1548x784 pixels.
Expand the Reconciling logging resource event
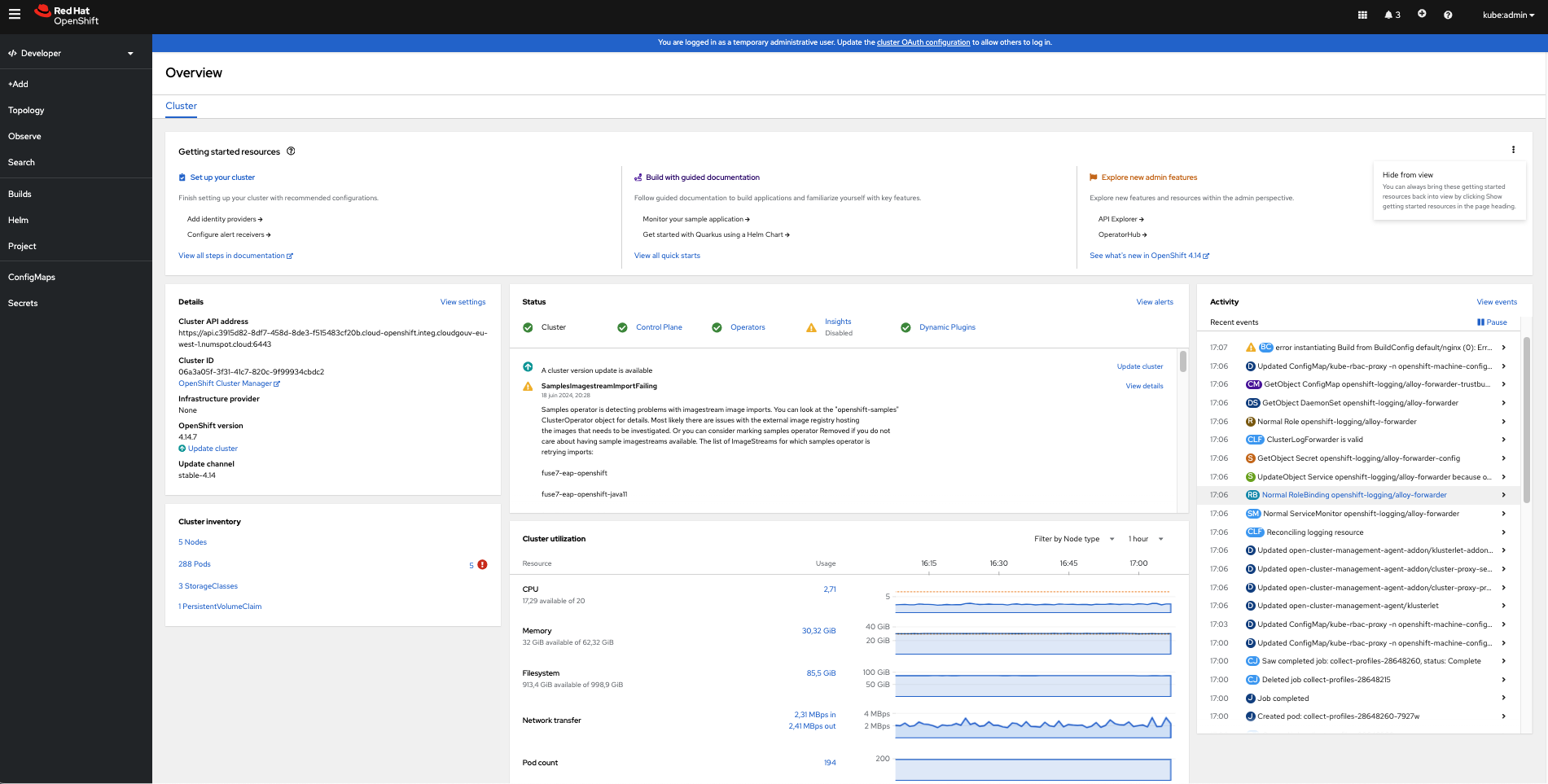point(1503,532)
